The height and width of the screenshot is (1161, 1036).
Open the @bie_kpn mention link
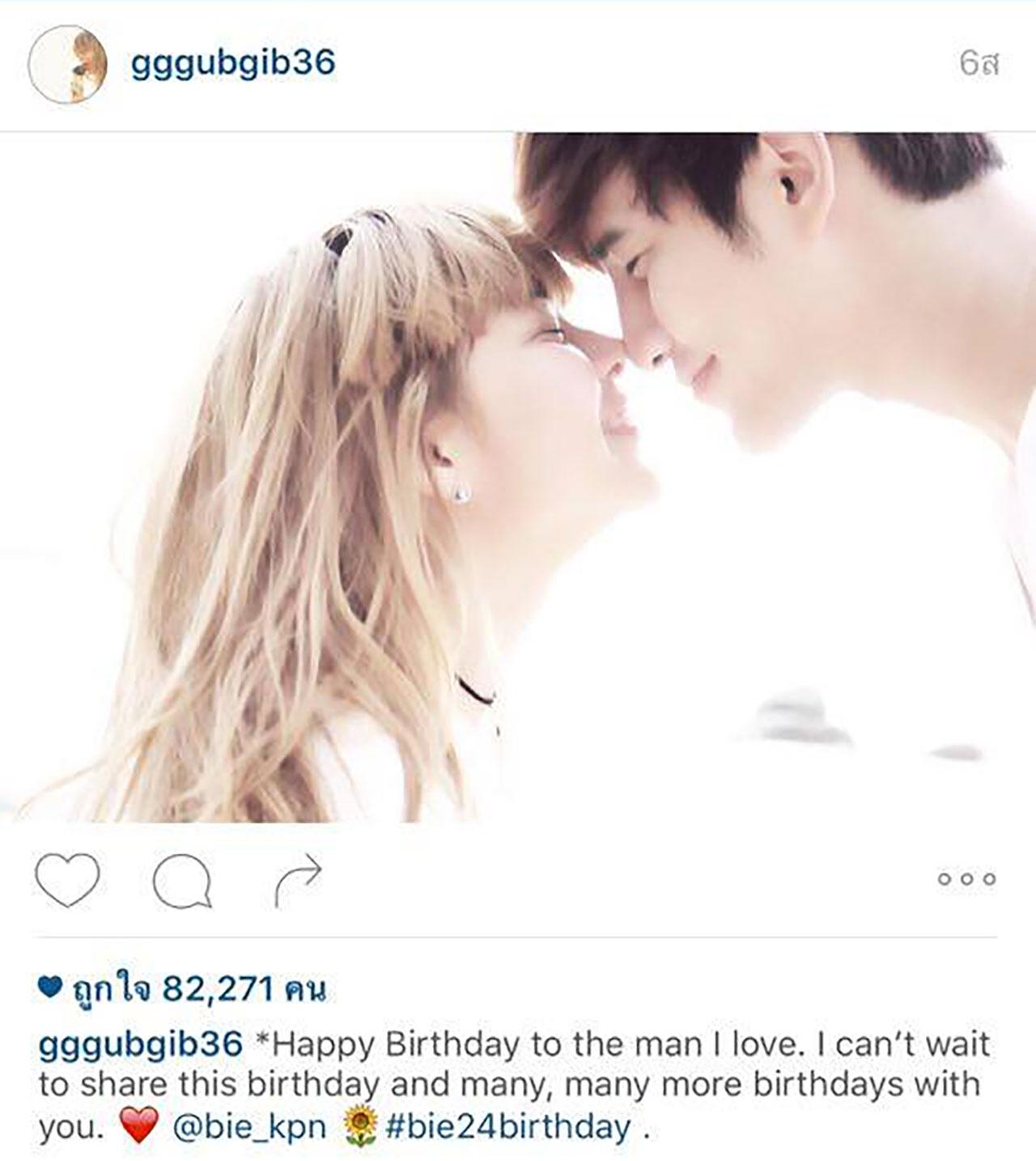pos(249,1127)
